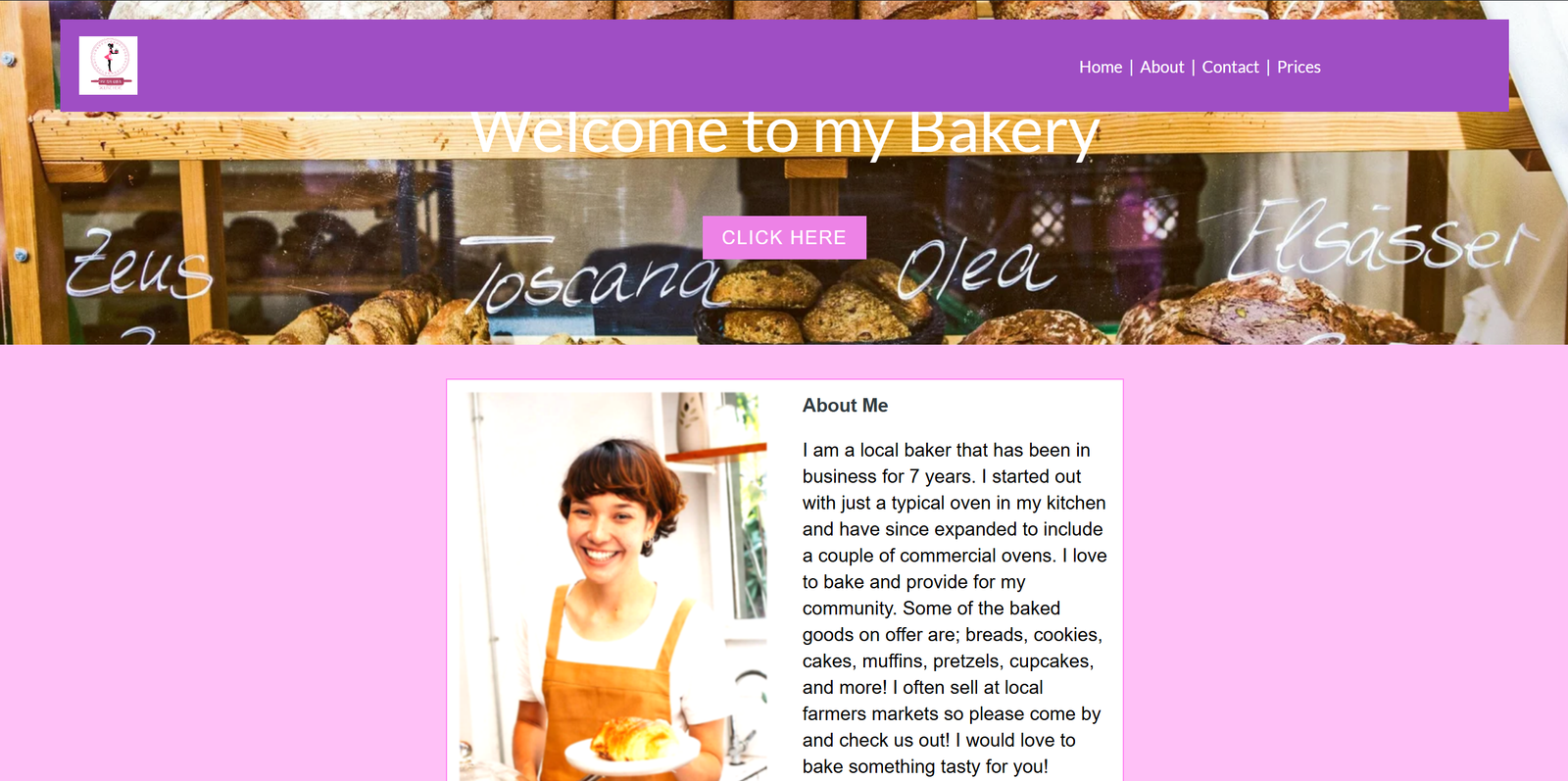Viewport: 1568px width, 781px height.
Task: Select the smiling baker photo
Action: click(x=613, y=586)
